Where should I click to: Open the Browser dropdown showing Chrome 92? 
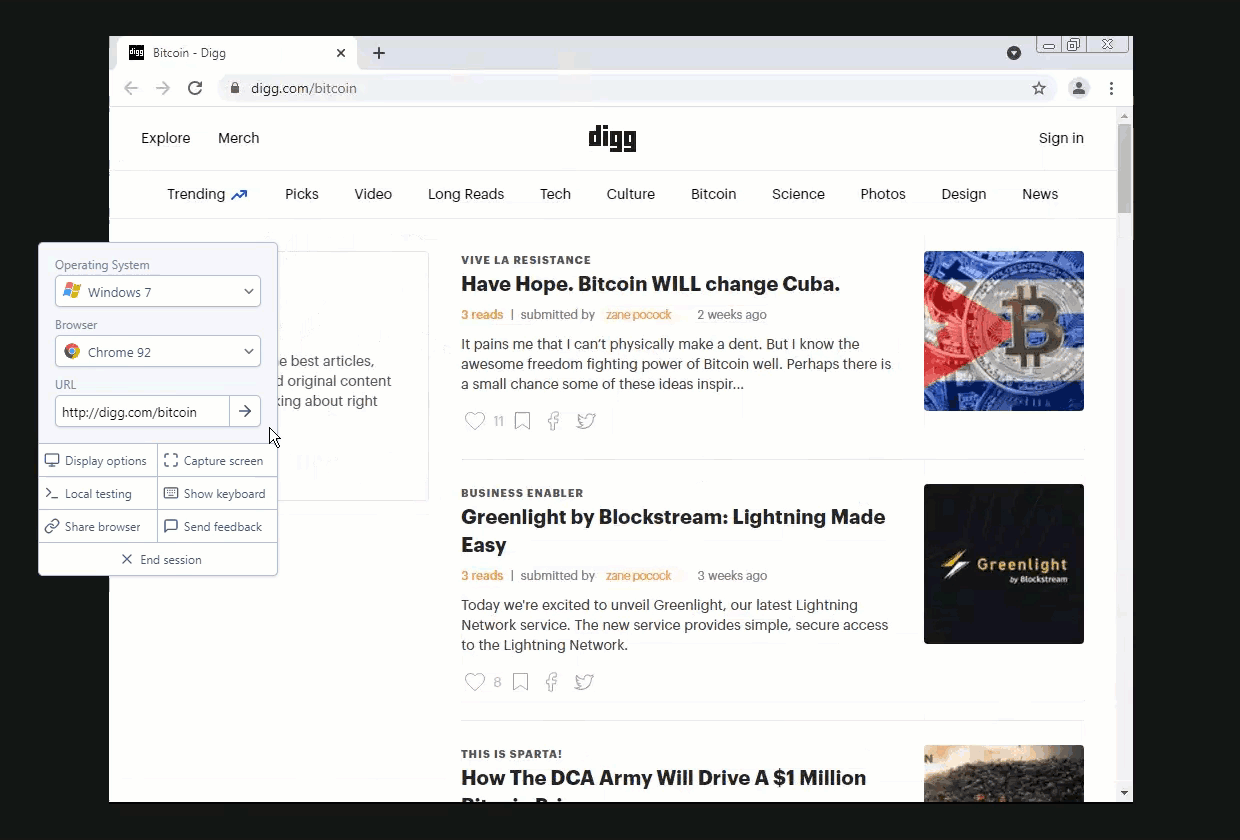[158, 351]
